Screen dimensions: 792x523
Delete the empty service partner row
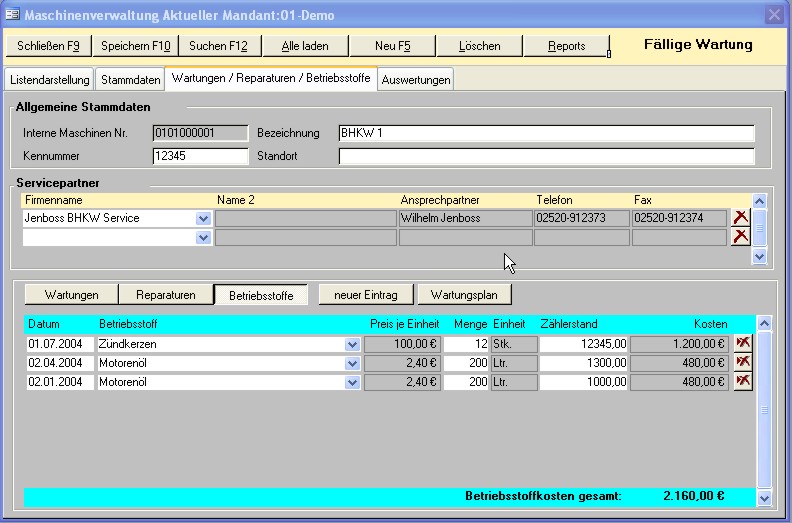click(x=740, y=236)
